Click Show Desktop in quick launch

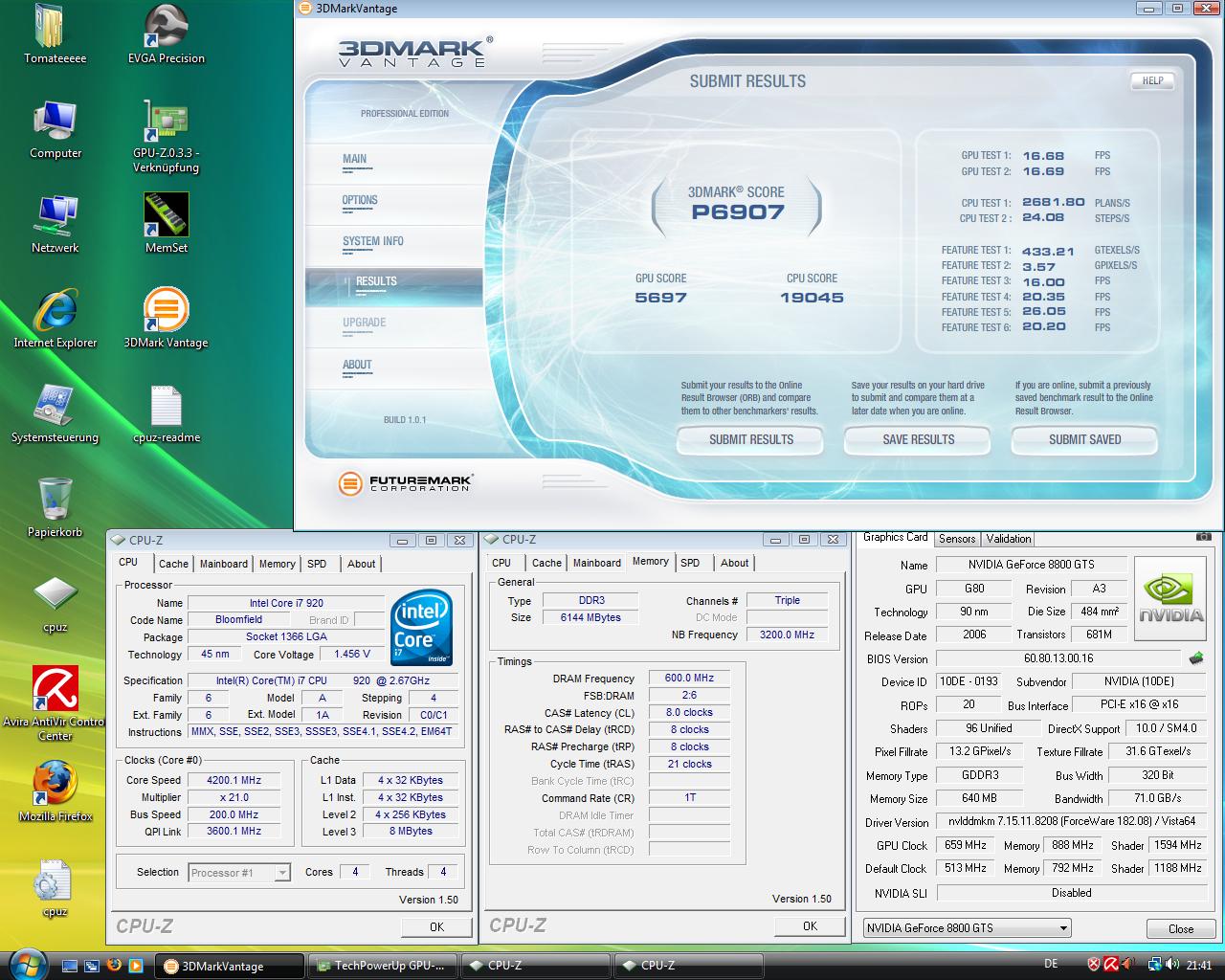click(70, 966)
